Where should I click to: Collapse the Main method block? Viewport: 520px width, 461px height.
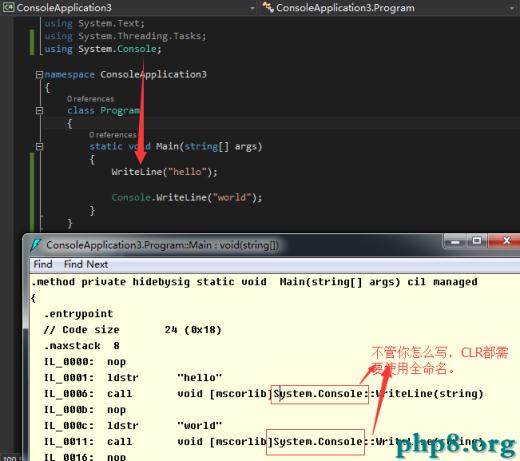click(39, 146)
